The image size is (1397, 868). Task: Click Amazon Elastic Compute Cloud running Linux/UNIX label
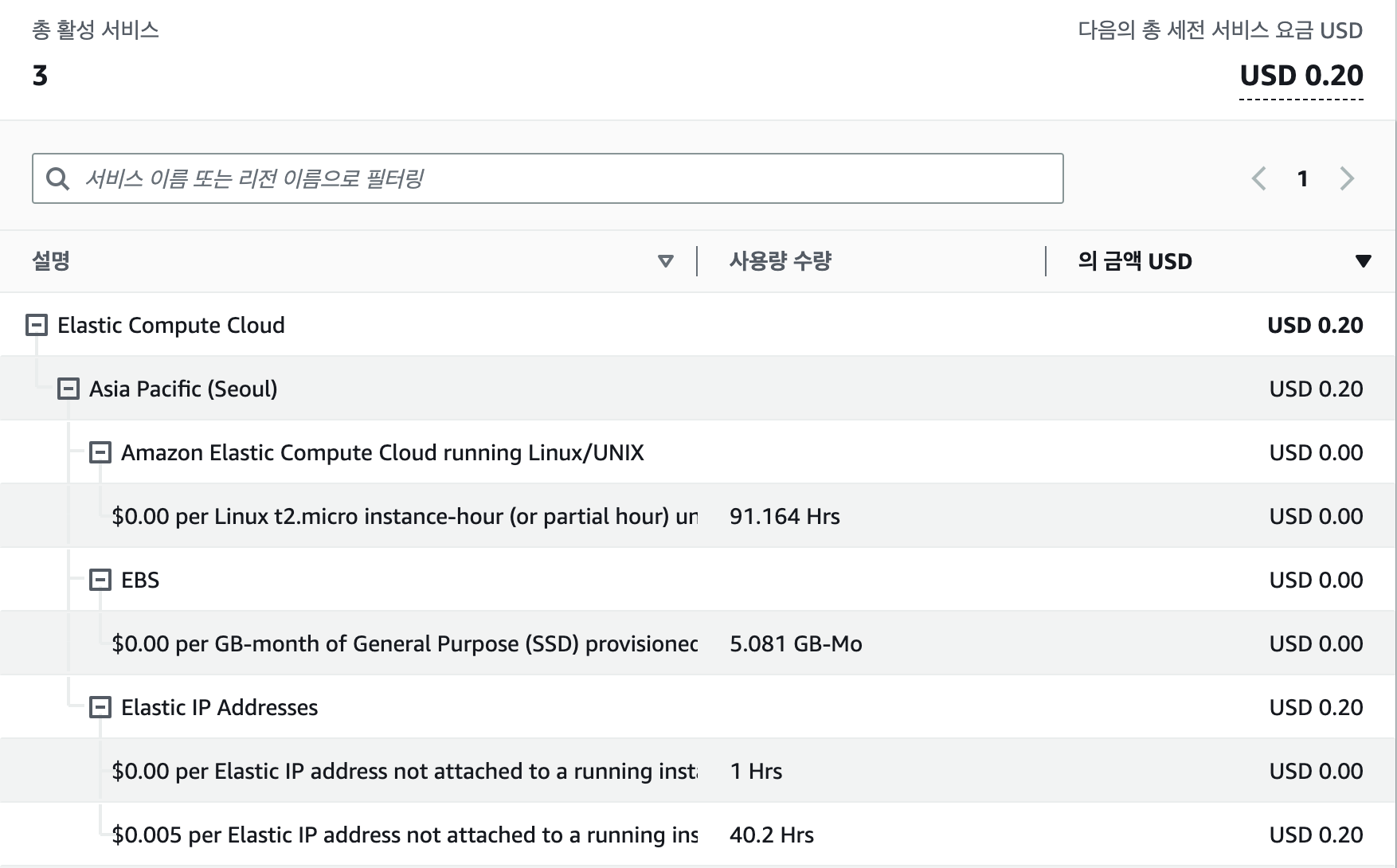(x=382, y=452)
